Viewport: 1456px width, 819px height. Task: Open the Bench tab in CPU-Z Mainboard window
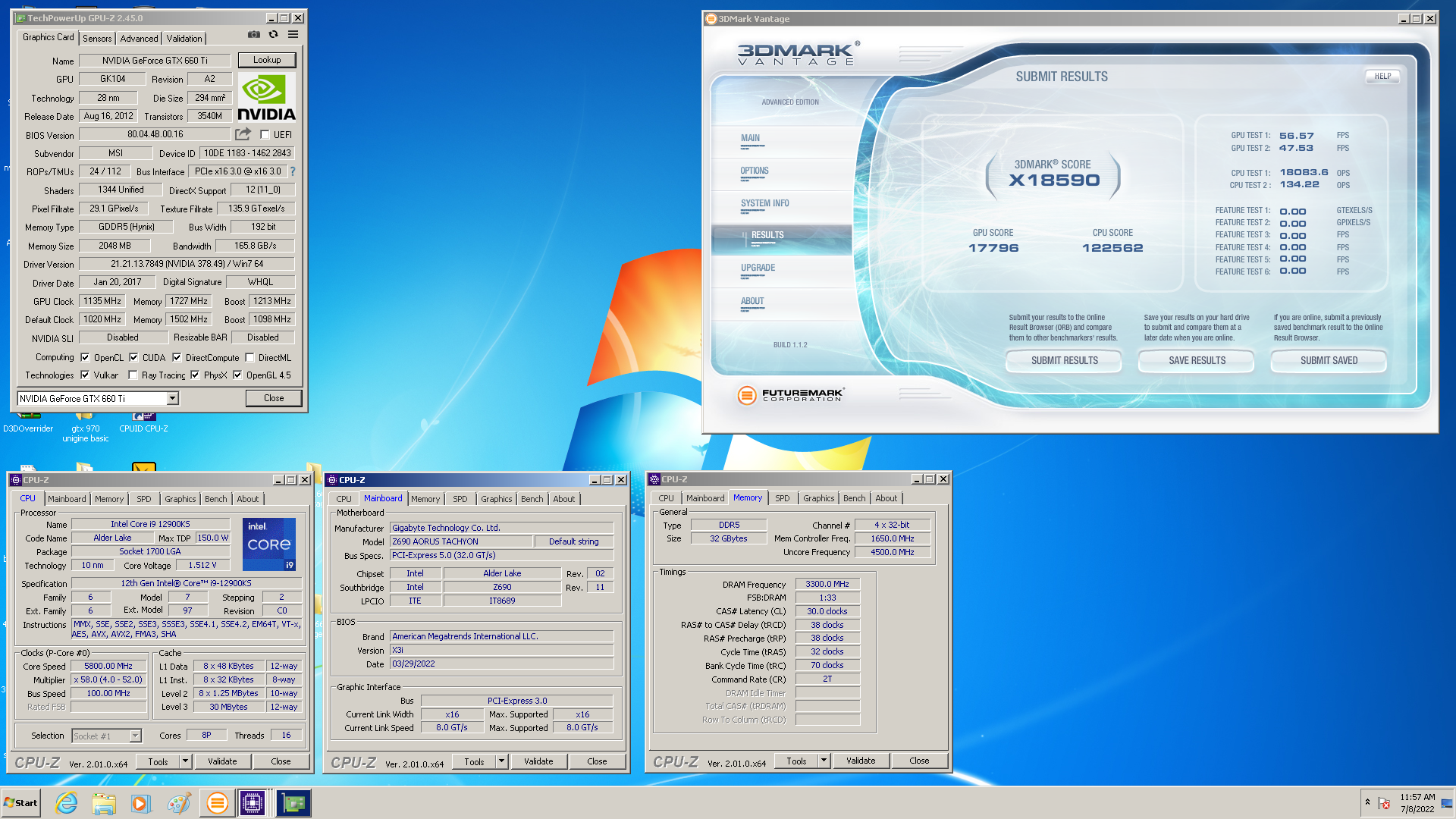[x=532, y=499]
